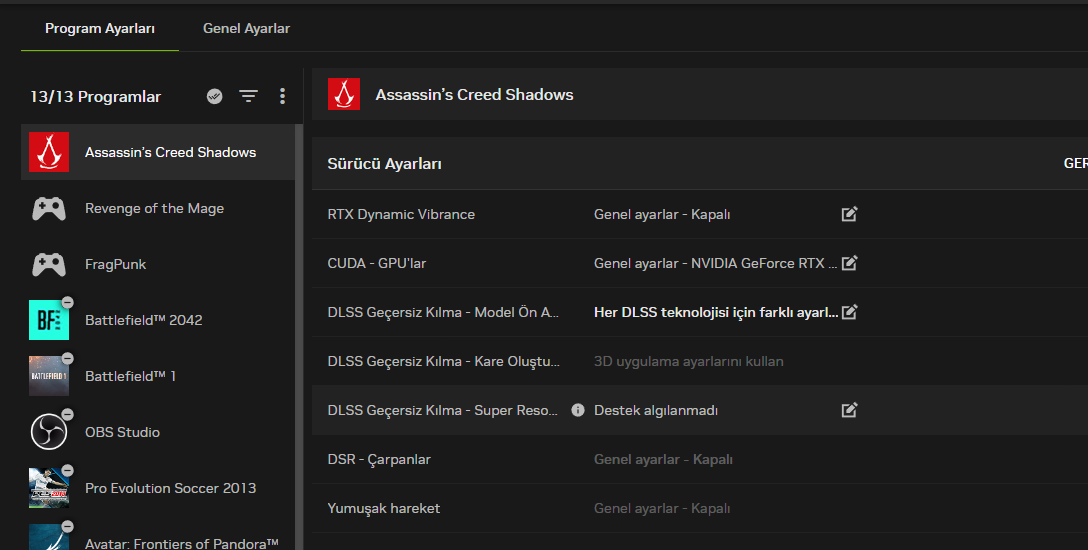The image size is (1088, 550).
Task: Edit the CUDA - GPU'lar setting
Action: (849, 263)
